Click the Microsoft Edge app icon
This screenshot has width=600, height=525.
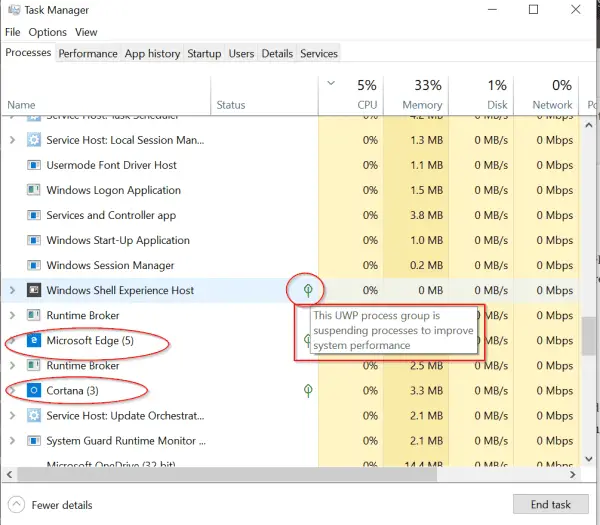34,340
